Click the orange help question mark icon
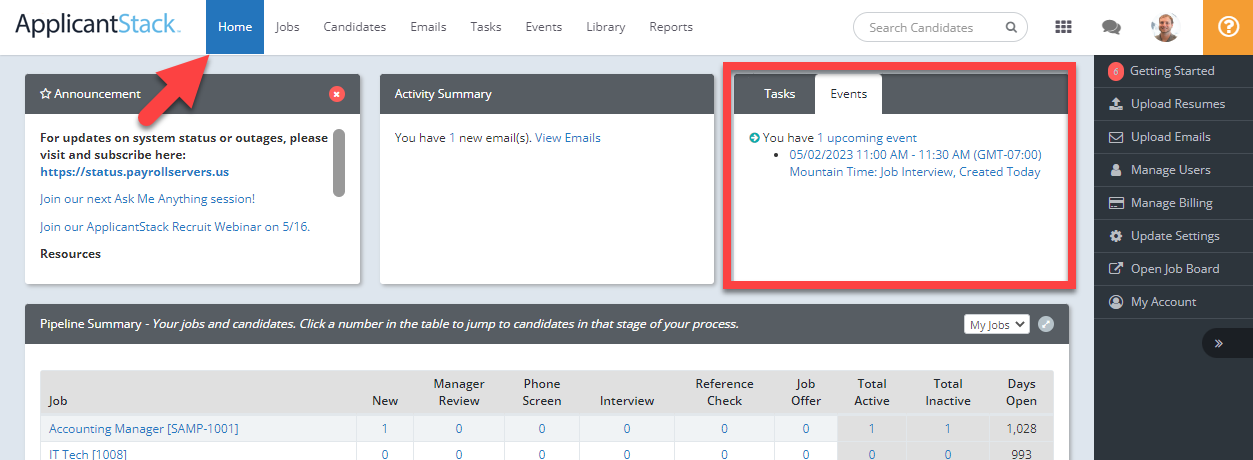 (1227, 27)
